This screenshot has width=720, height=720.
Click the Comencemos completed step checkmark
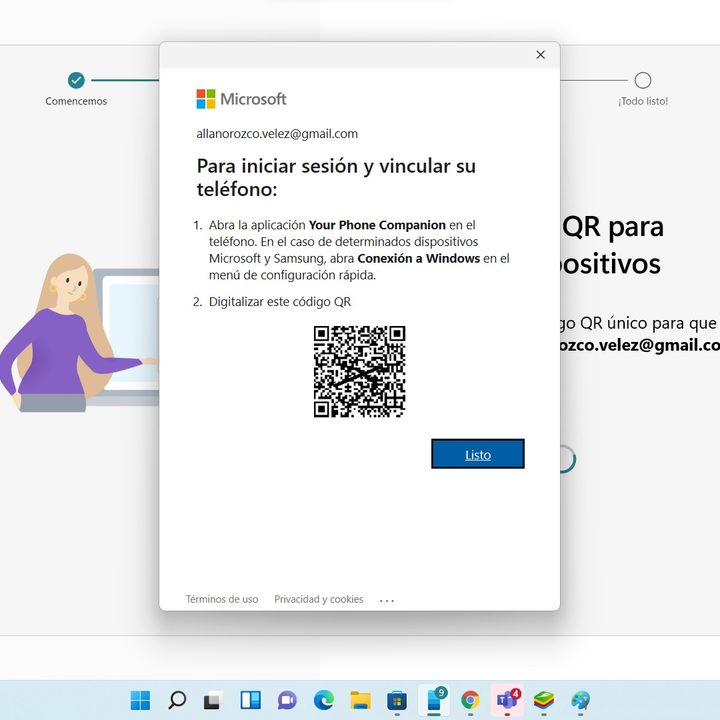point(76,80)
